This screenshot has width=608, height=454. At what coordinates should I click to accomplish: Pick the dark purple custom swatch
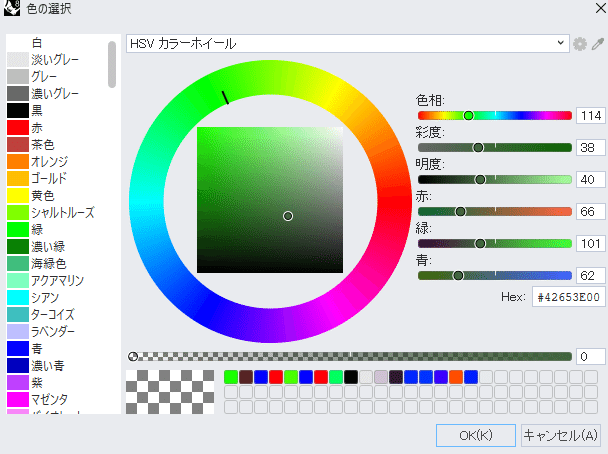point(396,377)
